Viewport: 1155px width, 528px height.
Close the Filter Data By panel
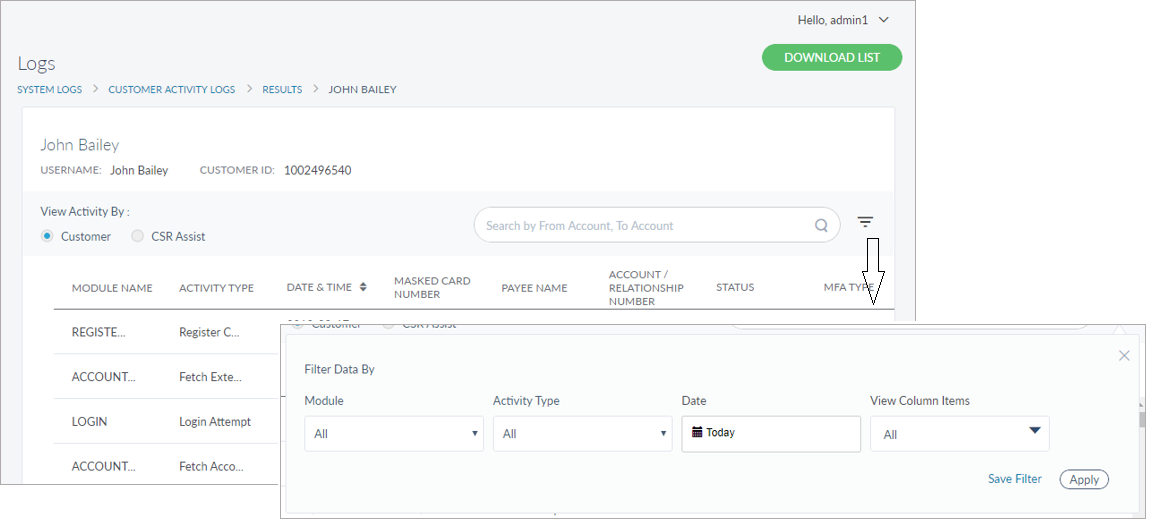coord(1124,356)
